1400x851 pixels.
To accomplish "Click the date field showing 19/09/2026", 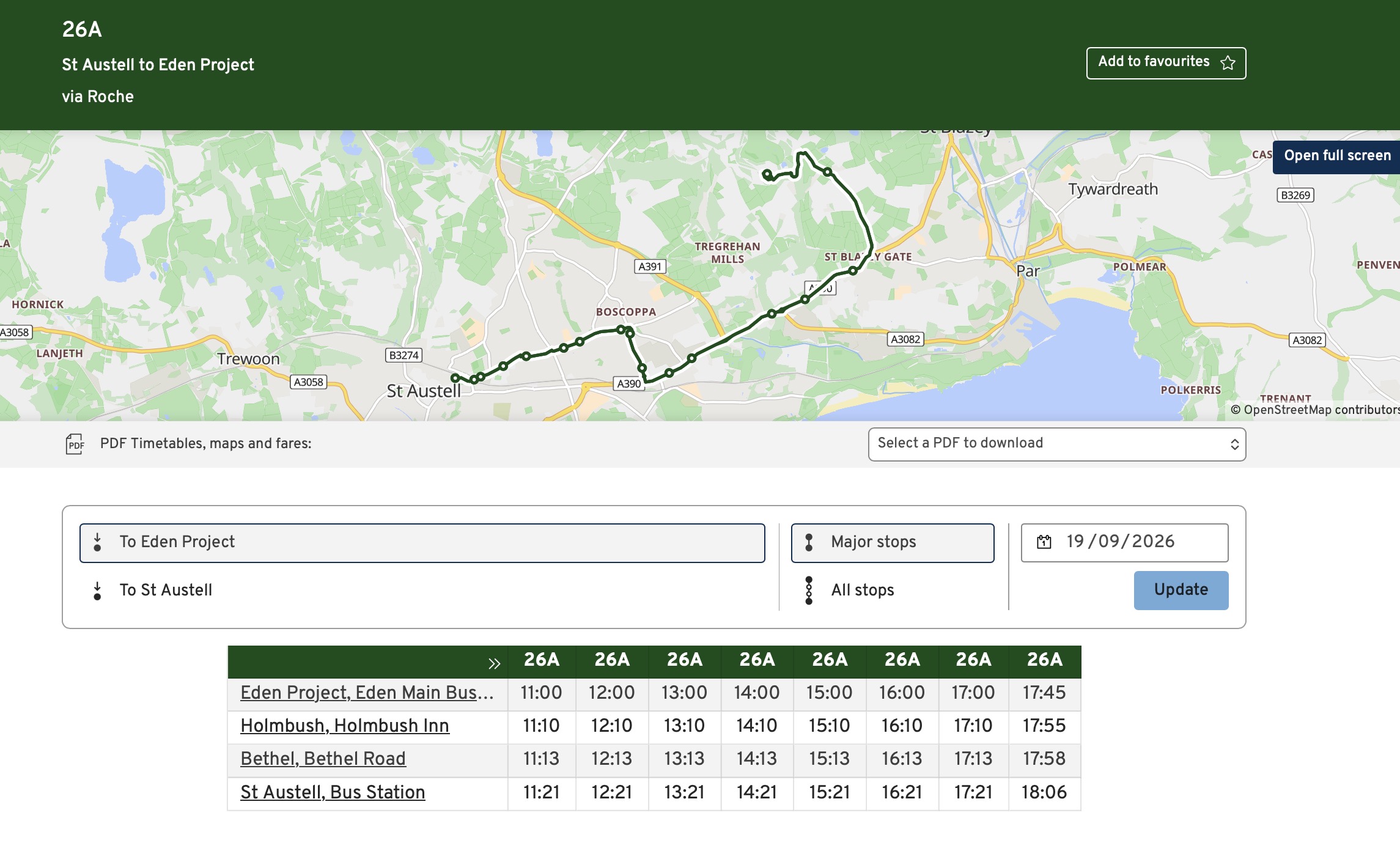I will [x=1124, y=542].
